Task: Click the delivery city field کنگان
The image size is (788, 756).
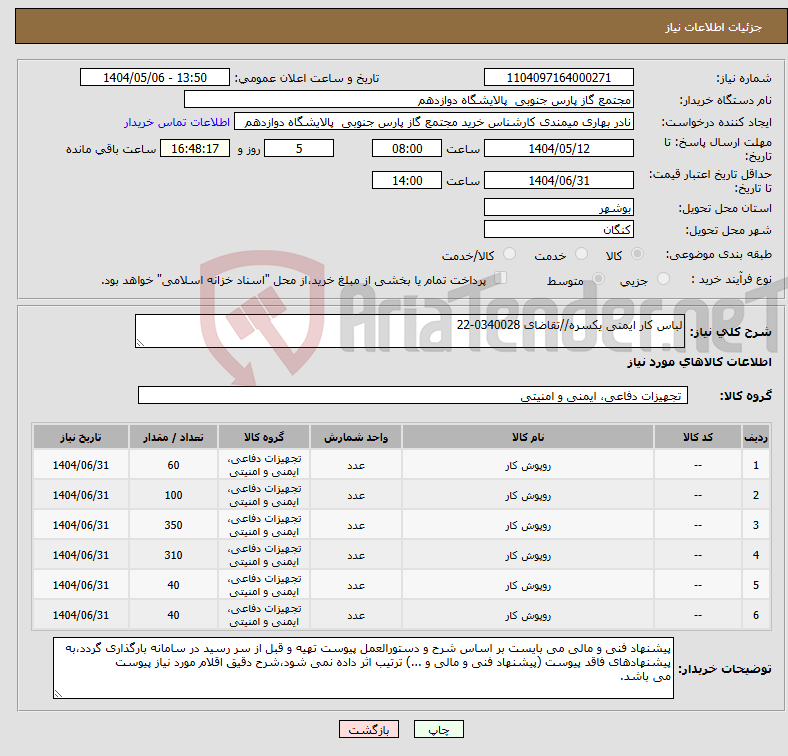Action: [558, 230]
